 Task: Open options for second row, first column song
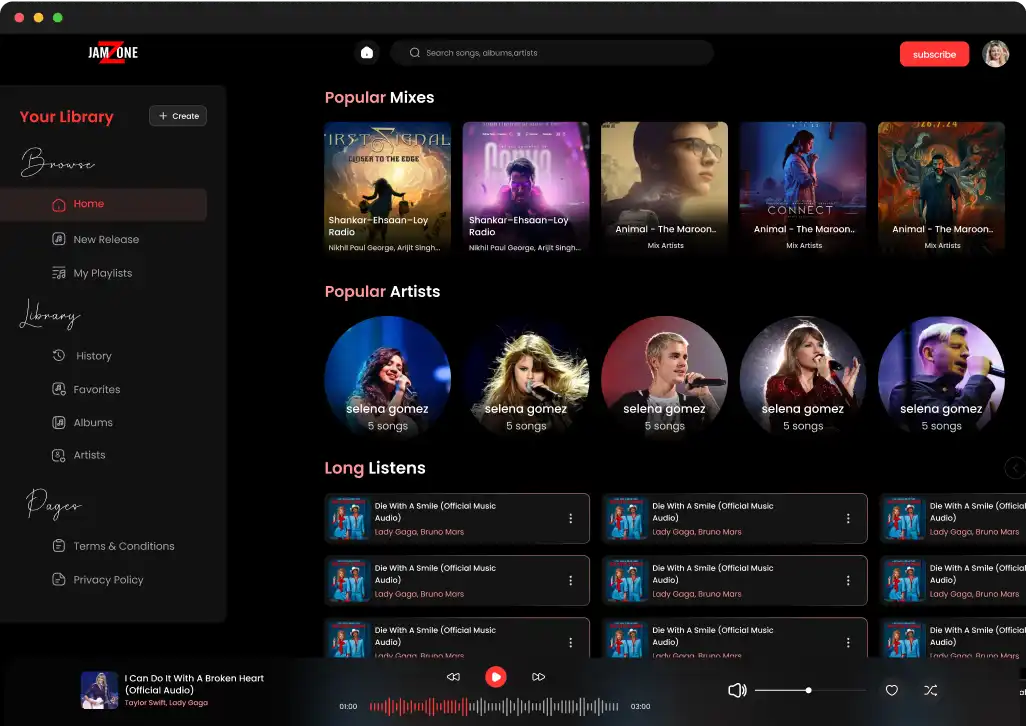[571, 580]
